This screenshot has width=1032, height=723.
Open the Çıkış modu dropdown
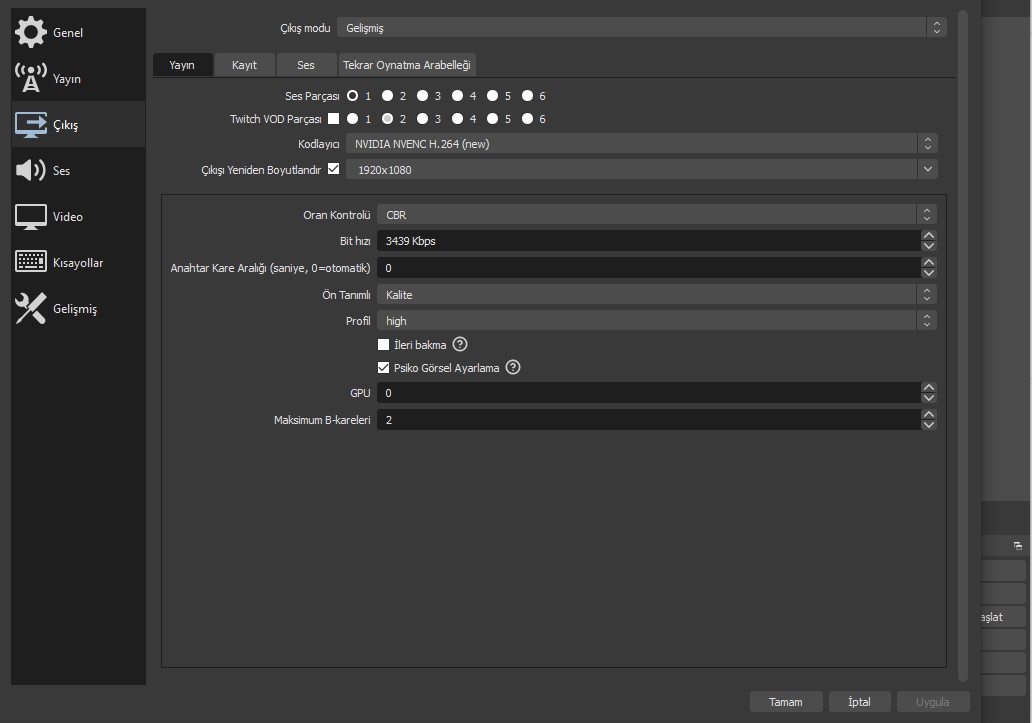pos(642,28)
